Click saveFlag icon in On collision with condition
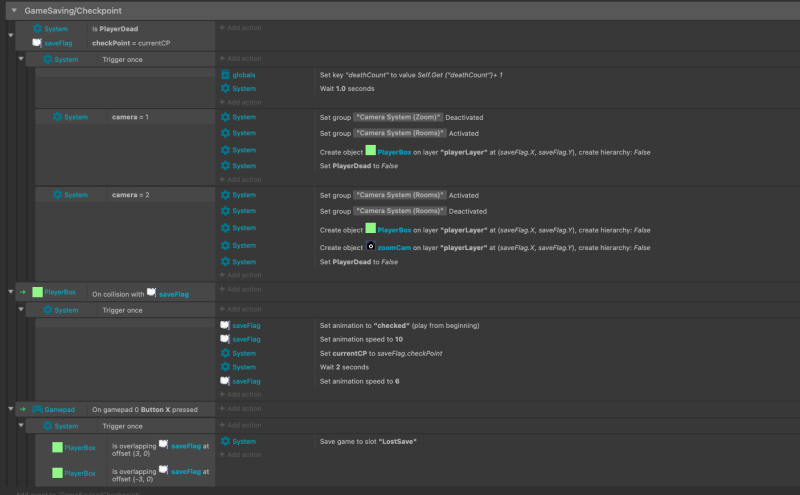The image size is (800, 495). coord(152,292)
